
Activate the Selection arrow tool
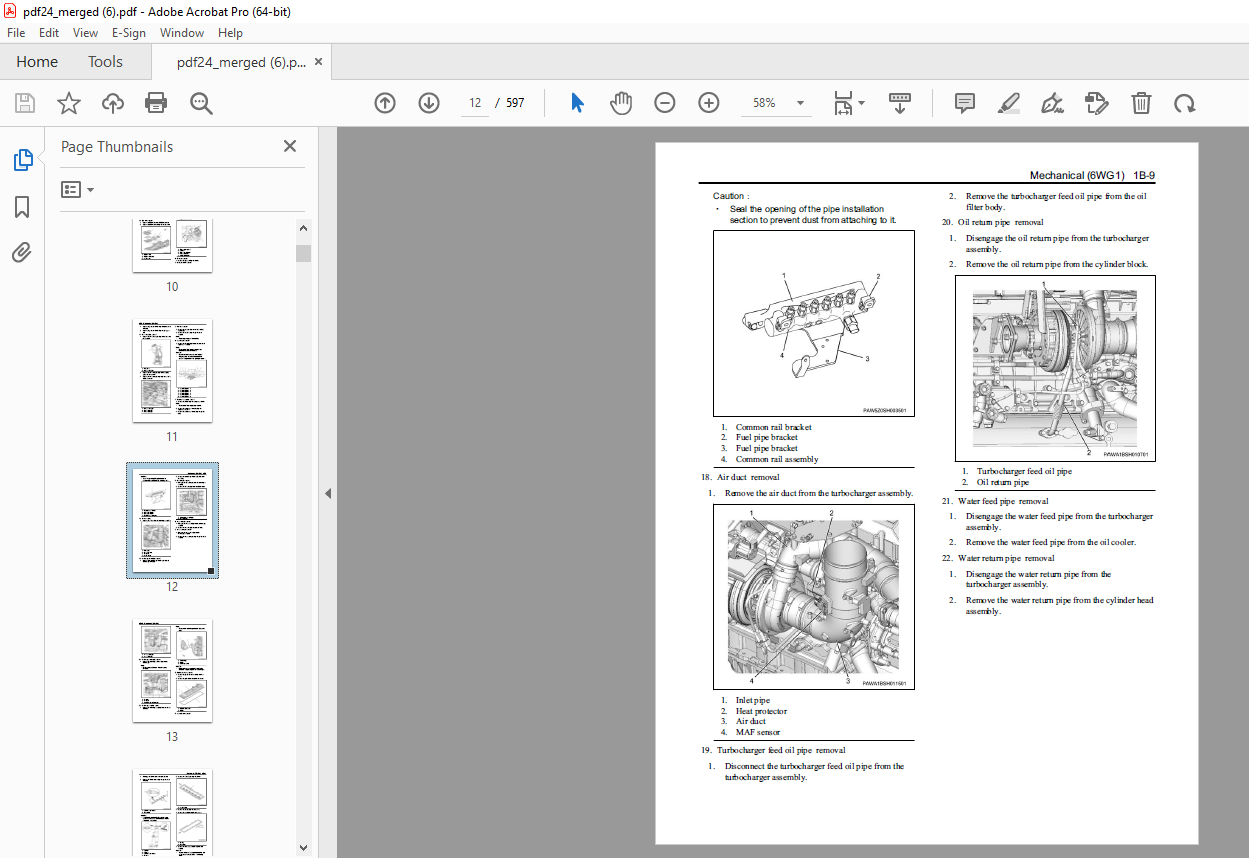(x=577, y=103)
